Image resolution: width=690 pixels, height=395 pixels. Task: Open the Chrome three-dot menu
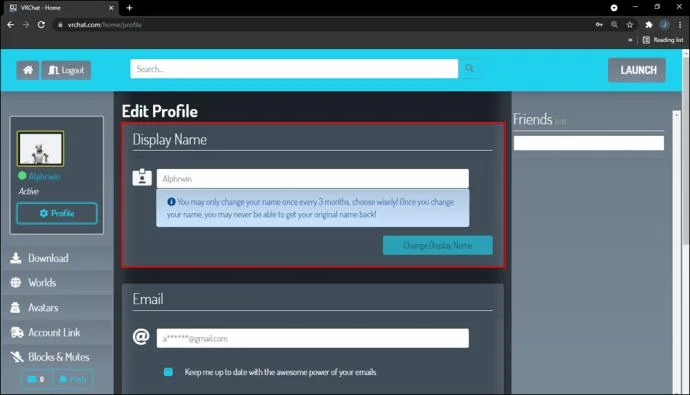[680, 25]
